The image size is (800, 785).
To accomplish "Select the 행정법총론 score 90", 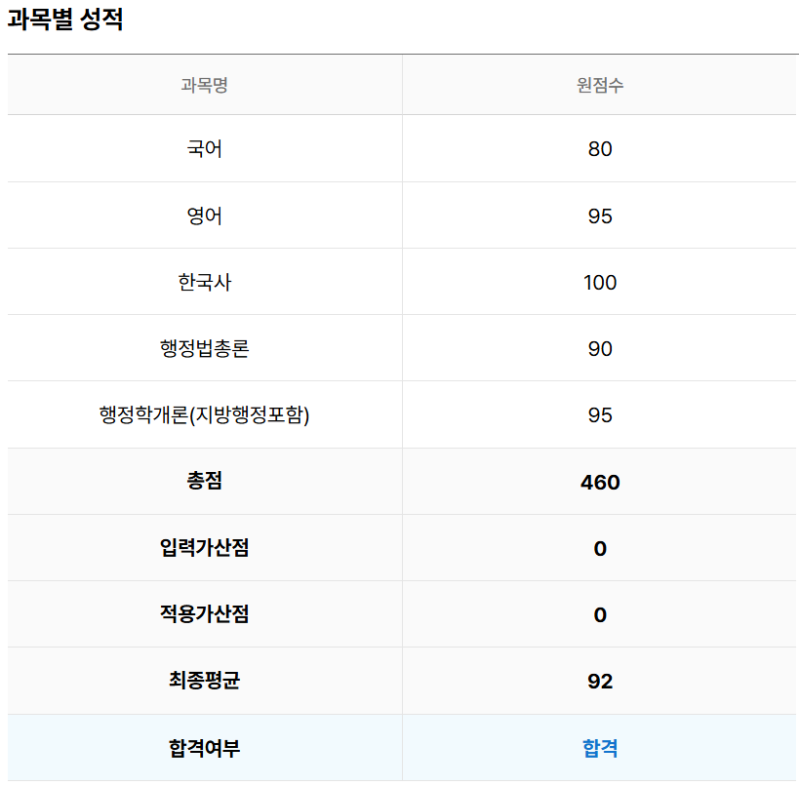I will tap(600, 349).
